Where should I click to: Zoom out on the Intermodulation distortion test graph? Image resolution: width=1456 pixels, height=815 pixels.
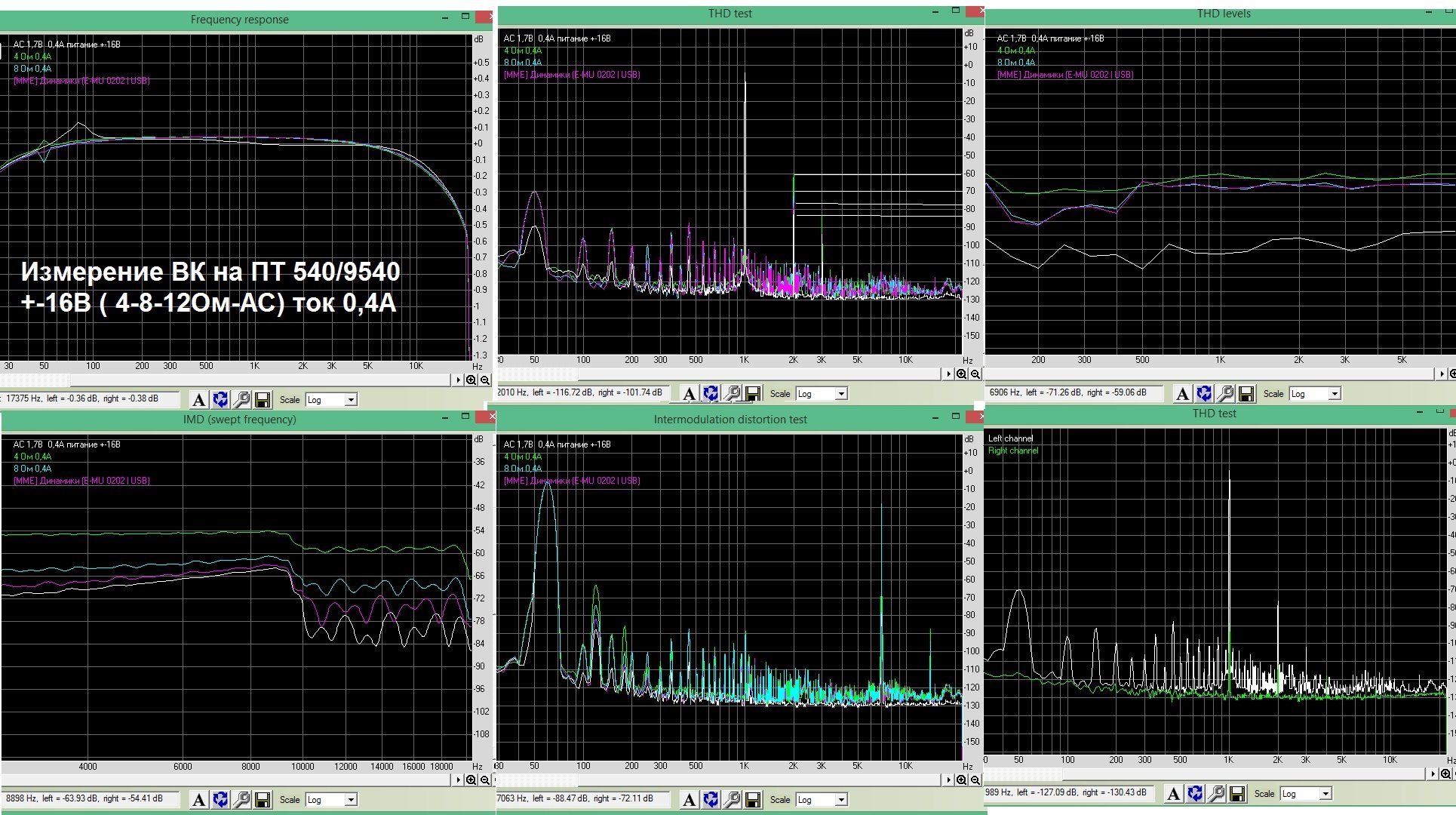coord(975,780)
